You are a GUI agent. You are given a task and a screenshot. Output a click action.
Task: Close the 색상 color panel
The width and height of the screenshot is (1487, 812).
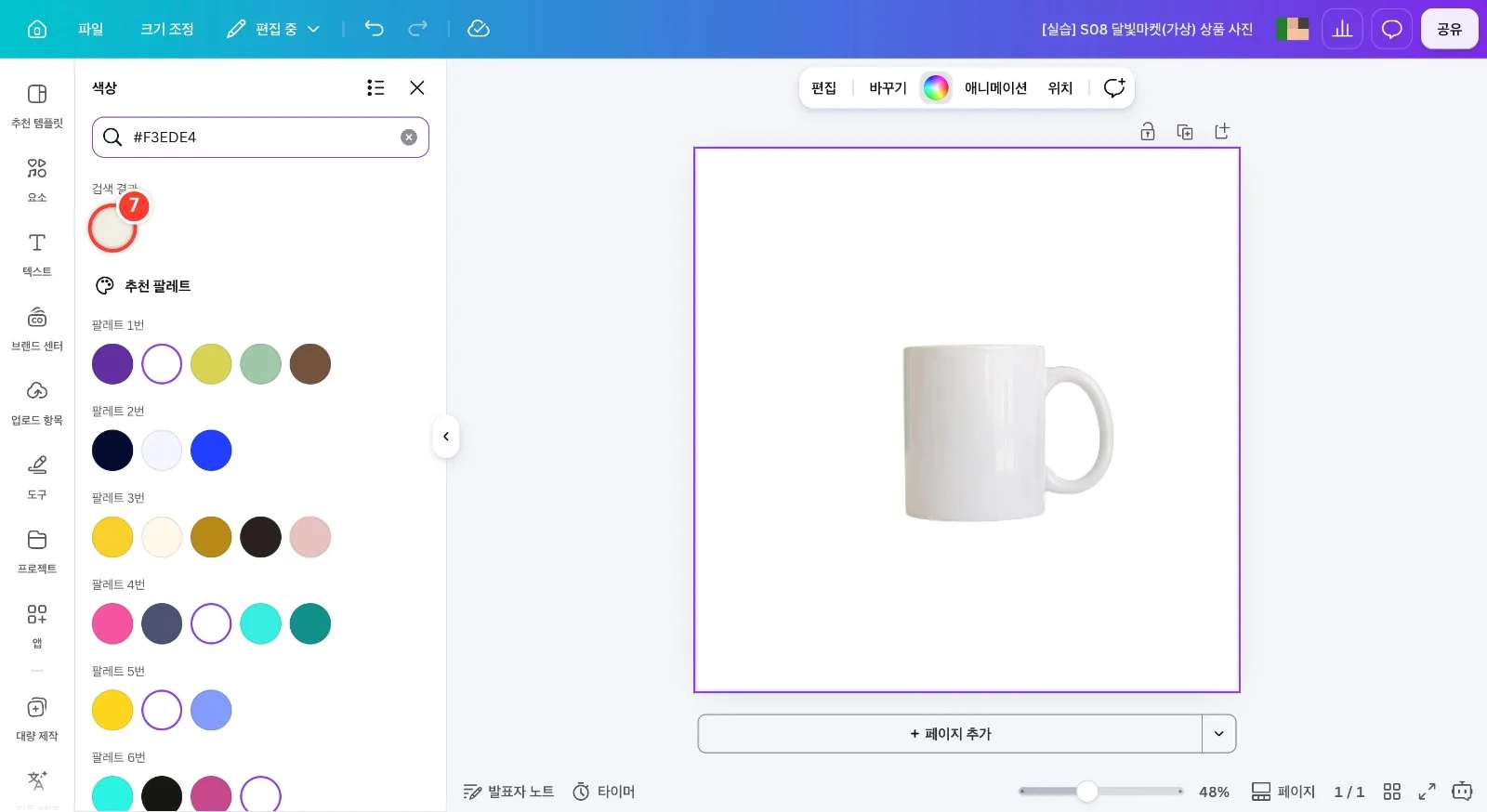(417, 87)
